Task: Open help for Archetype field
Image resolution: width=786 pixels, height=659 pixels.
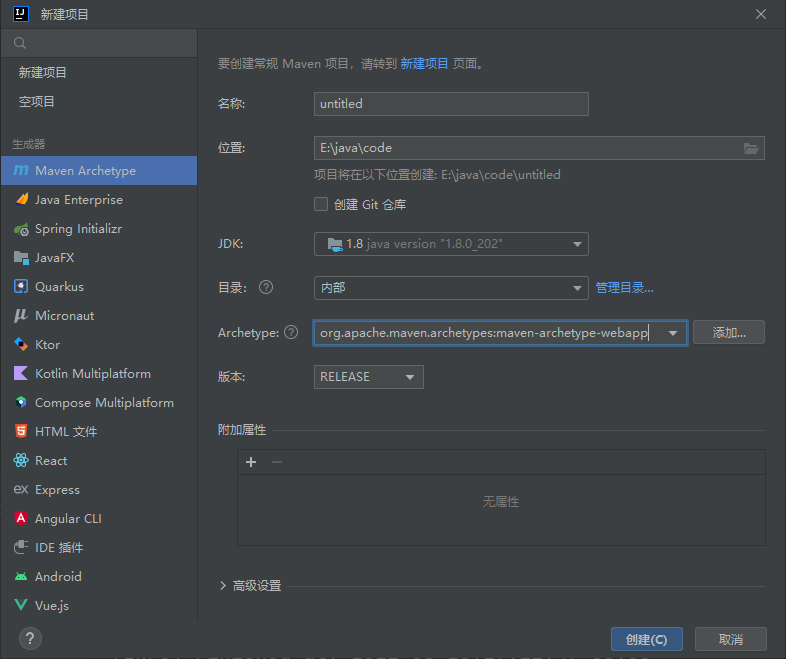Action: [291, 332]
